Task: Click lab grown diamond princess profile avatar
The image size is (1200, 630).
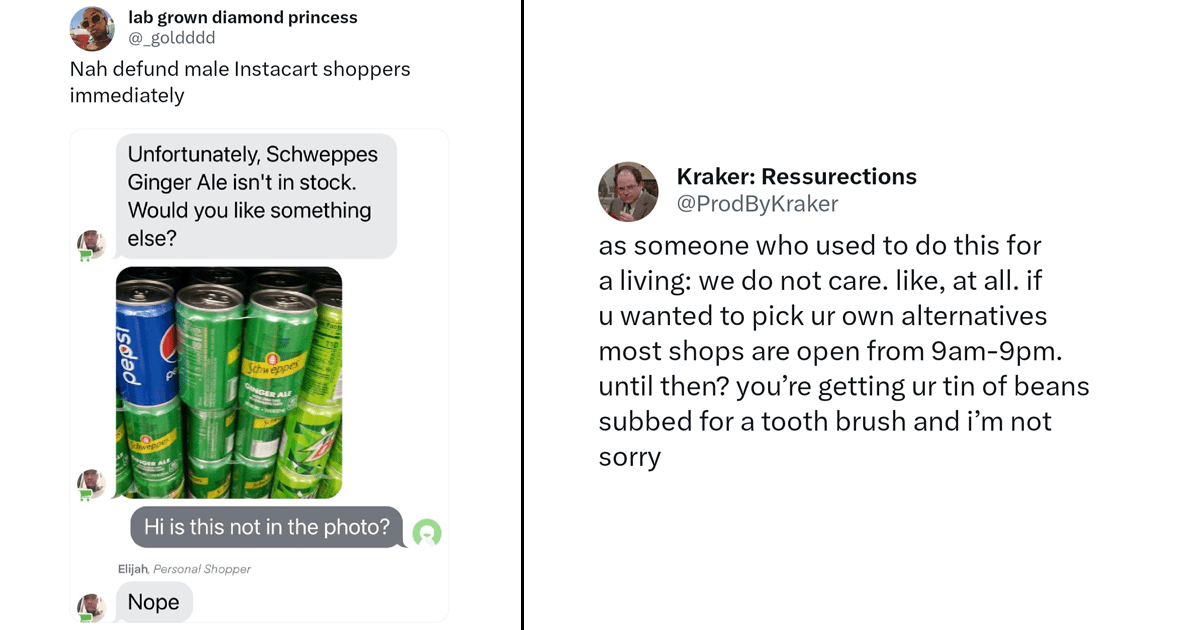Action: click(92, 28)
